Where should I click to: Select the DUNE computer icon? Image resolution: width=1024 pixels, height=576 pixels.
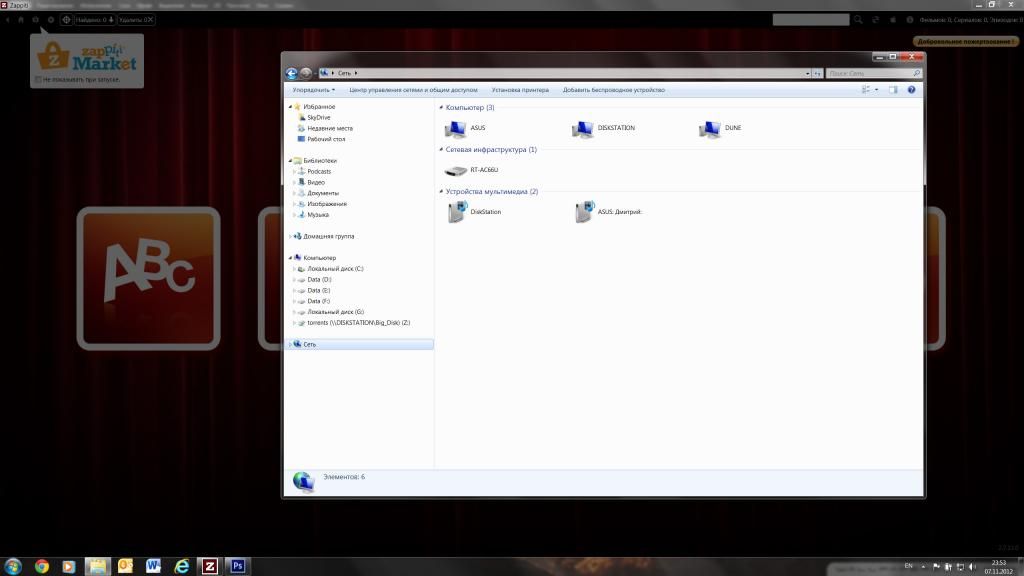(720, 128)
